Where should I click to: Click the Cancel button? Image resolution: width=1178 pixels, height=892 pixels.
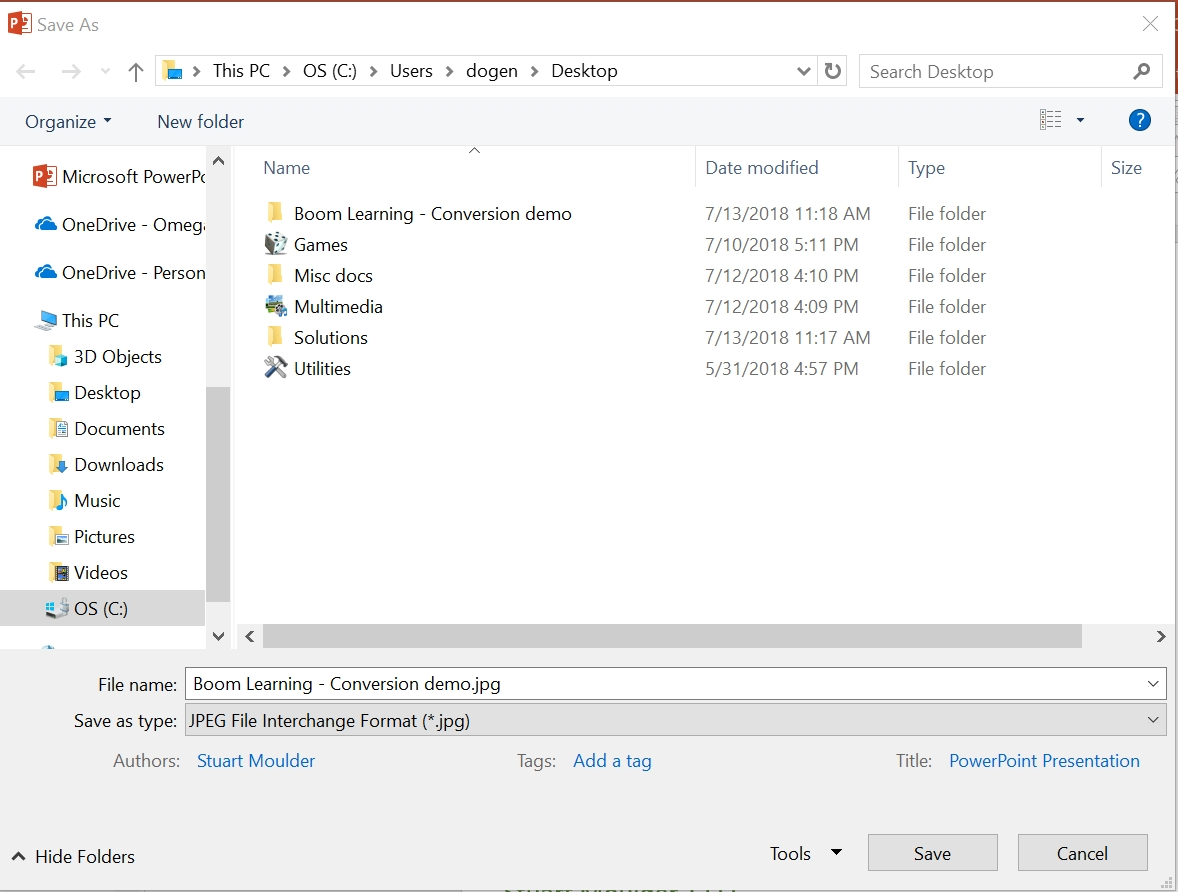pyautogui.click(x=1082, y=853)
